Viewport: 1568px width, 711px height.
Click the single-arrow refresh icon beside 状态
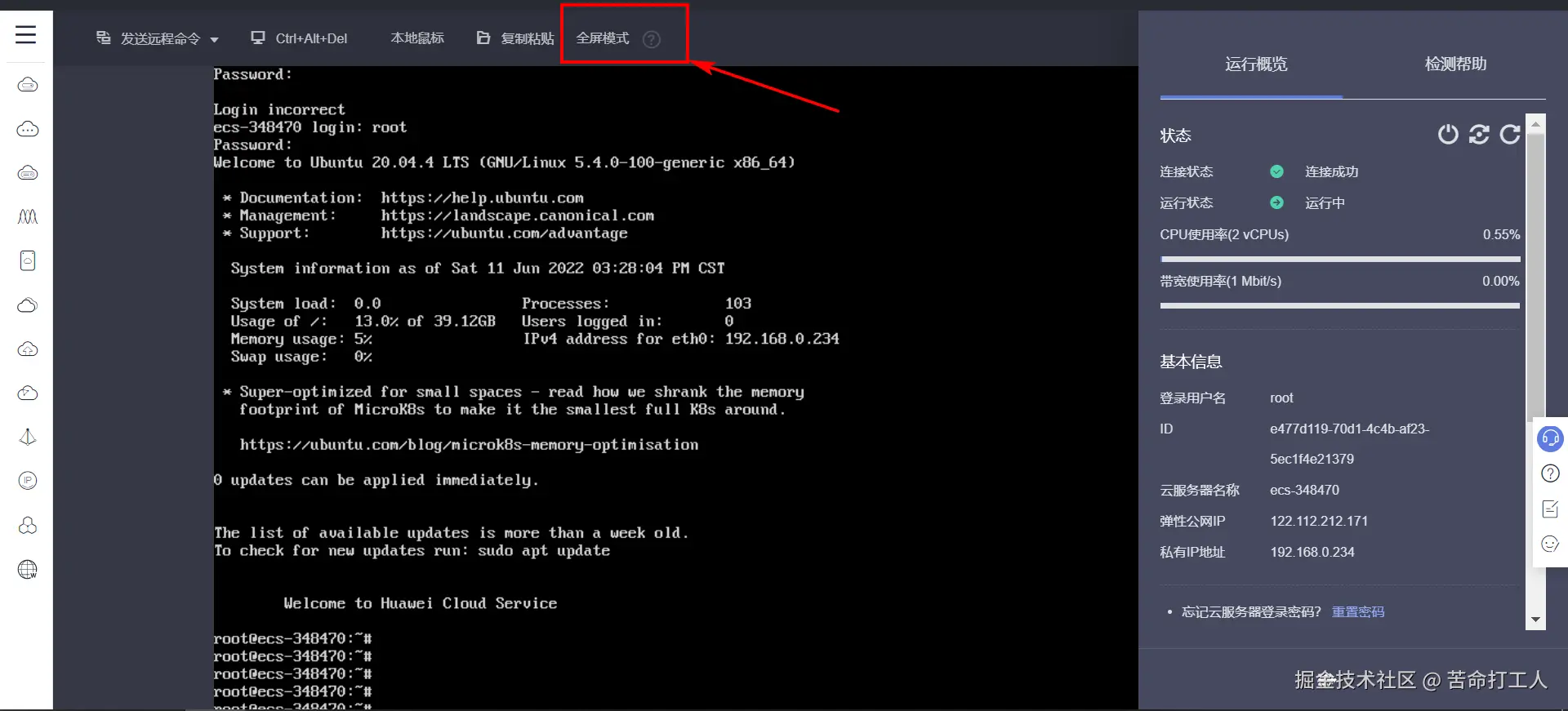[x=1510, y=134]
